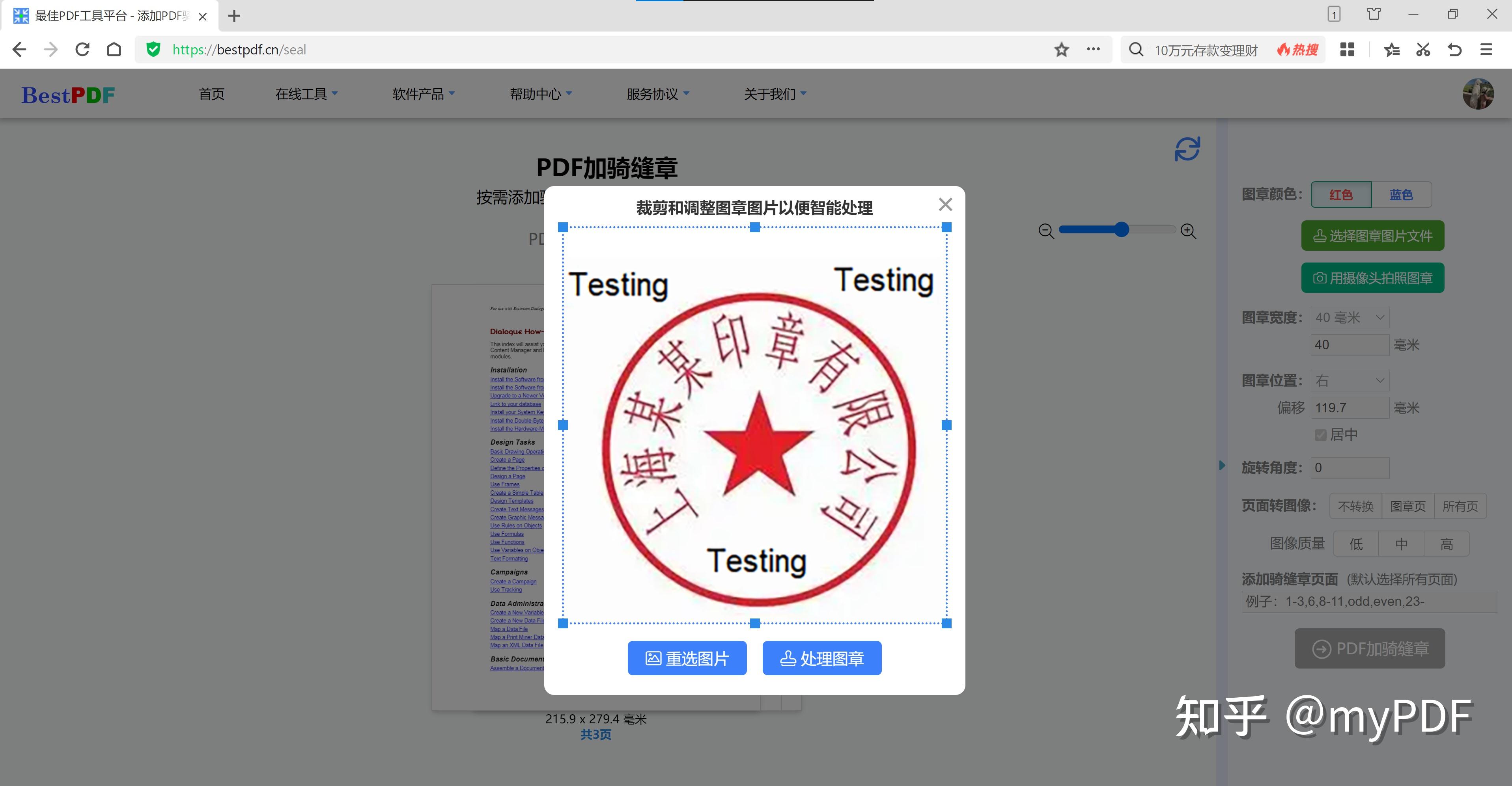This screenshot has height=786, width=1512.
Task: Open the 图章位置 右 dropdown
Action: 1350,381
